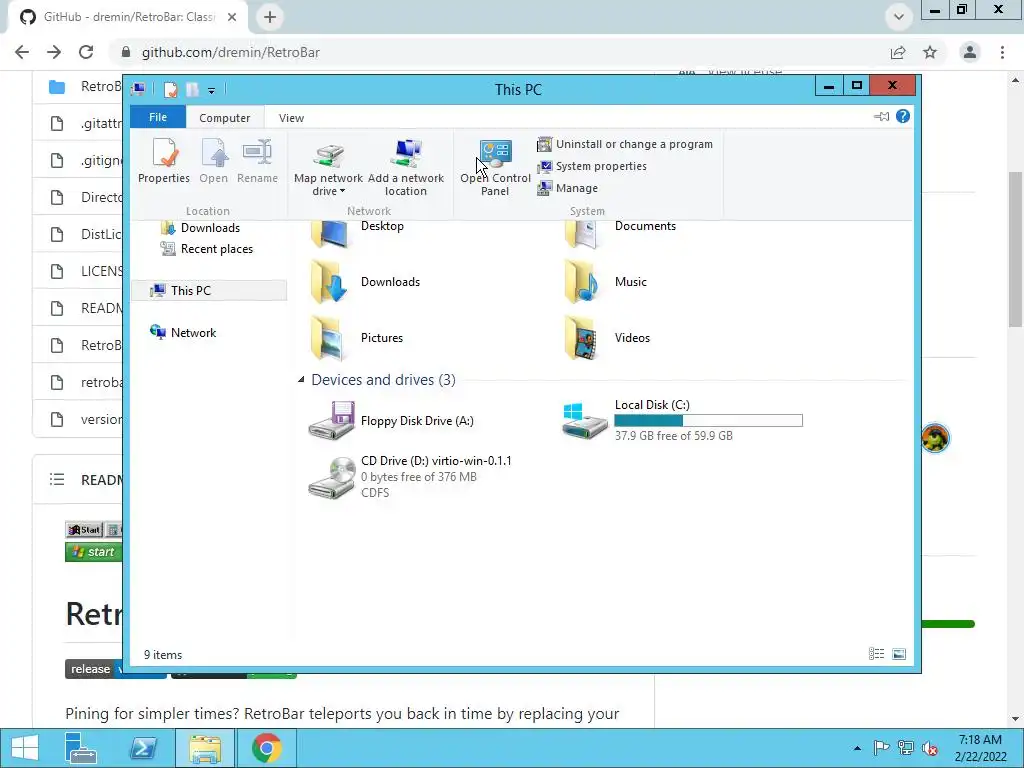
Task: Click File Explorer taskbar icon
Action: click(205, 748)
